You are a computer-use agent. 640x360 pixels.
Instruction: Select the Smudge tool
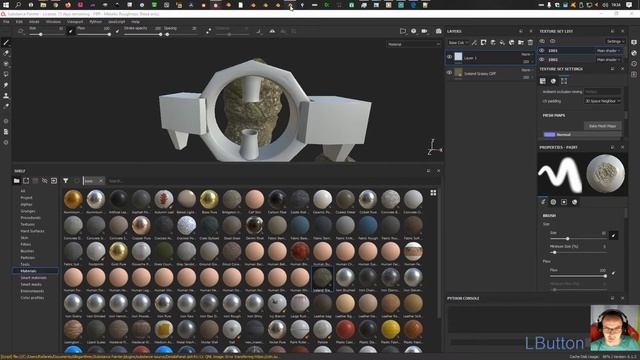coord(6,85)
